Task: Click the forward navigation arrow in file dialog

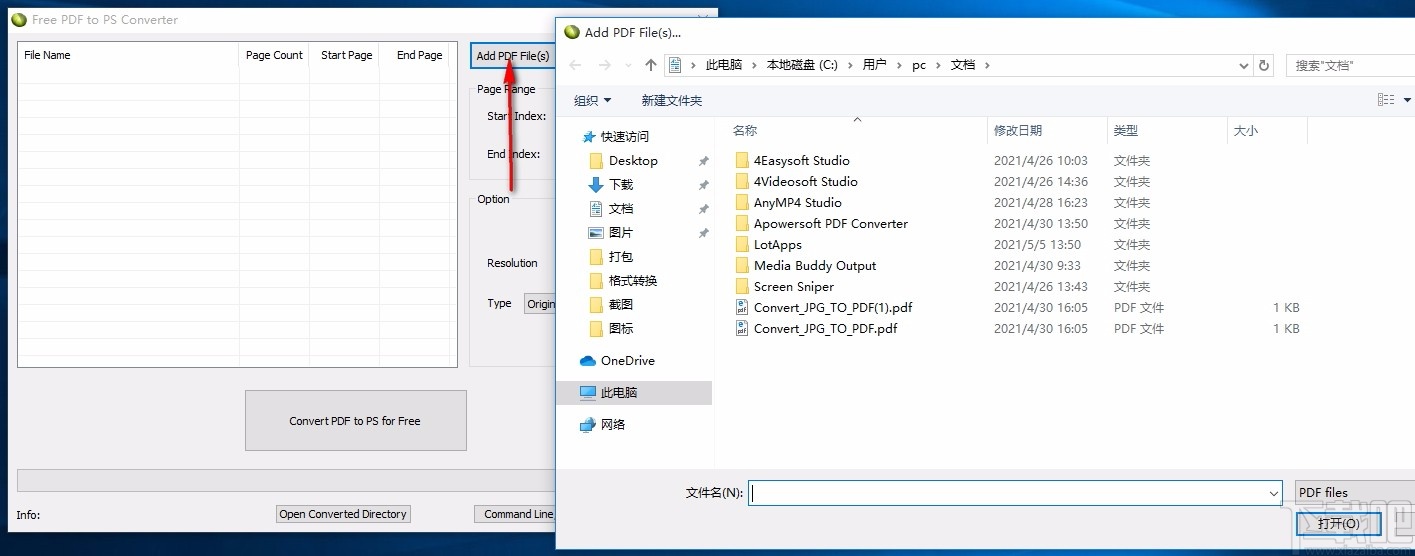Action: coord(604,65)
